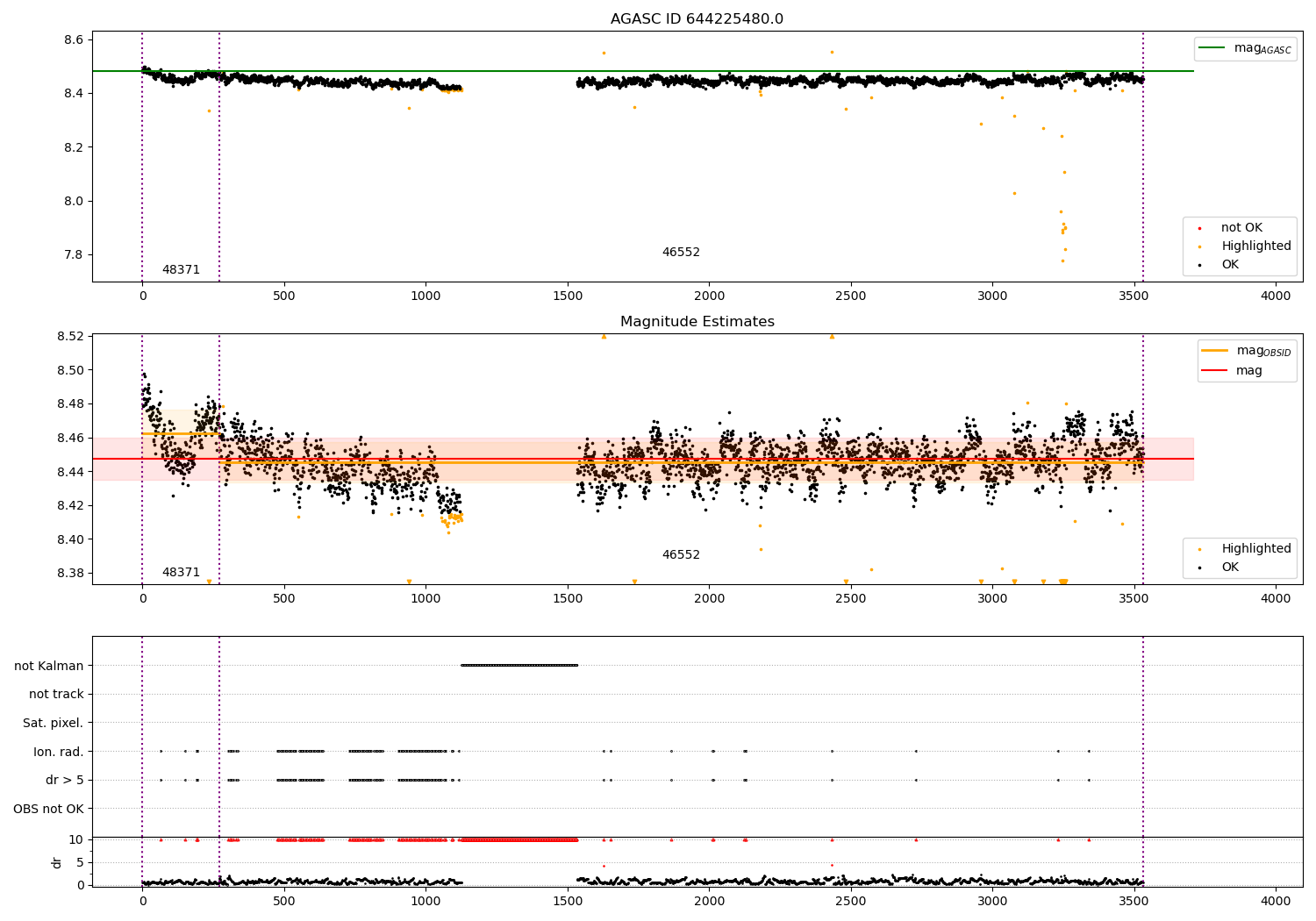Select the 'Sat. pixel.' axis label
The image size is (1316, 921).
[x=54, y=723]
